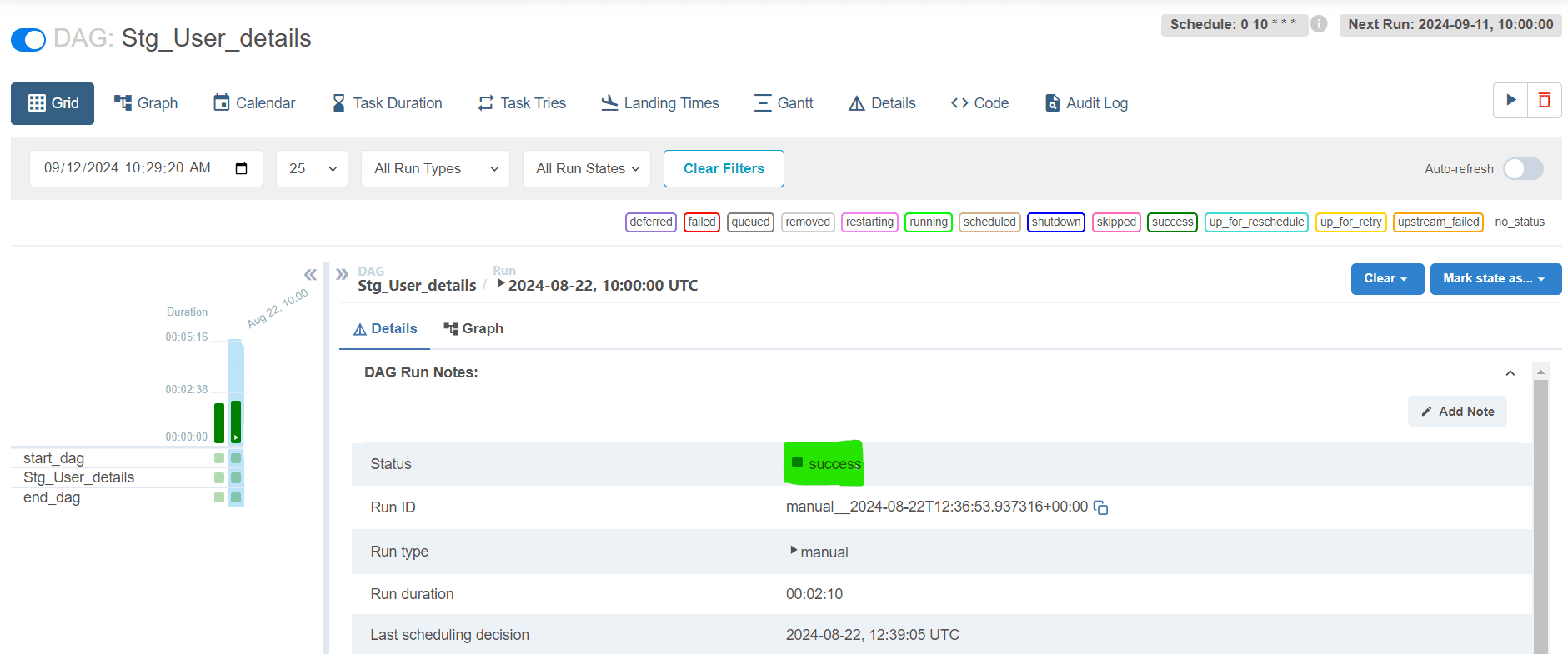Expand the Mark state as dropdown
The height and width of the screenshot is (654, 1568).
click(x=1495, y=279)
